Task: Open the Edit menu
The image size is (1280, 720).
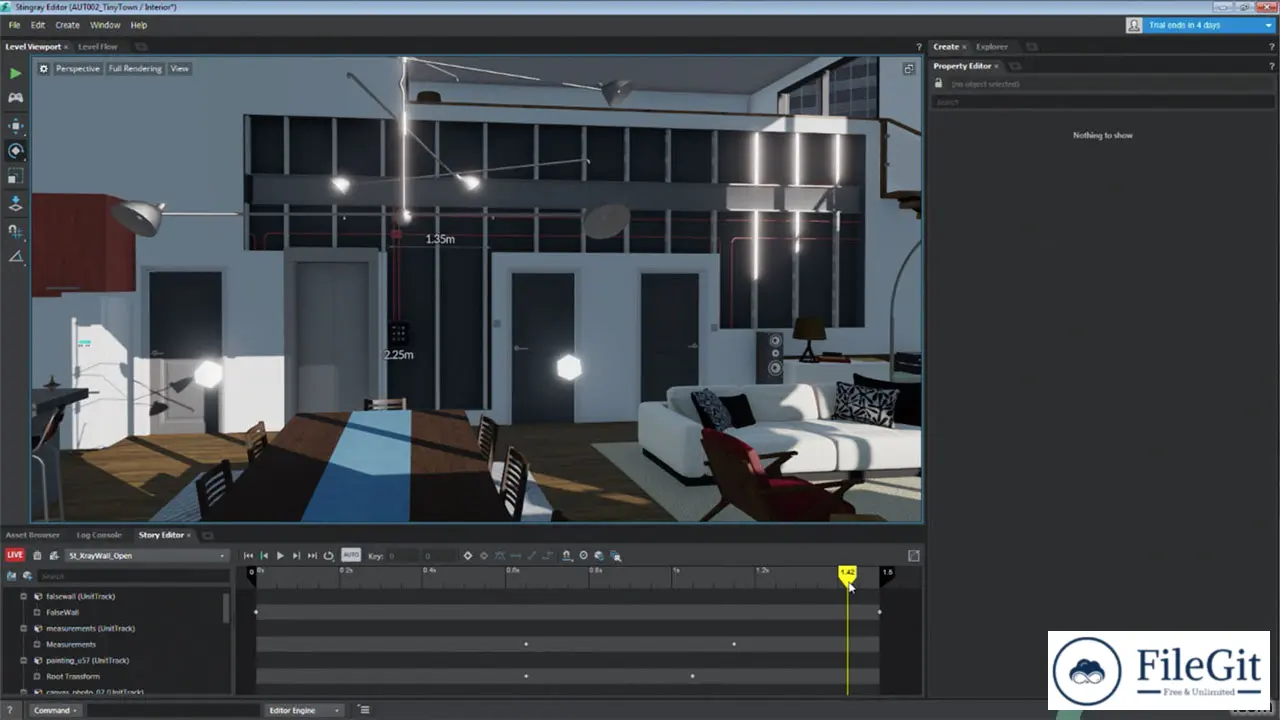Action: 38,25
